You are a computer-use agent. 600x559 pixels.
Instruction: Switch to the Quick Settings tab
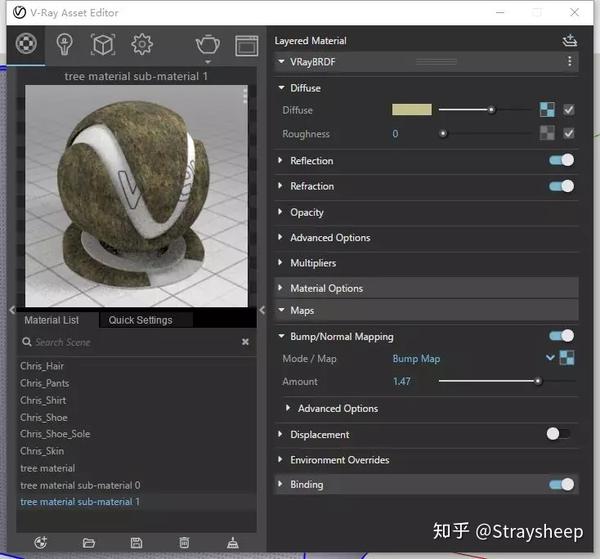click(140, 320)
